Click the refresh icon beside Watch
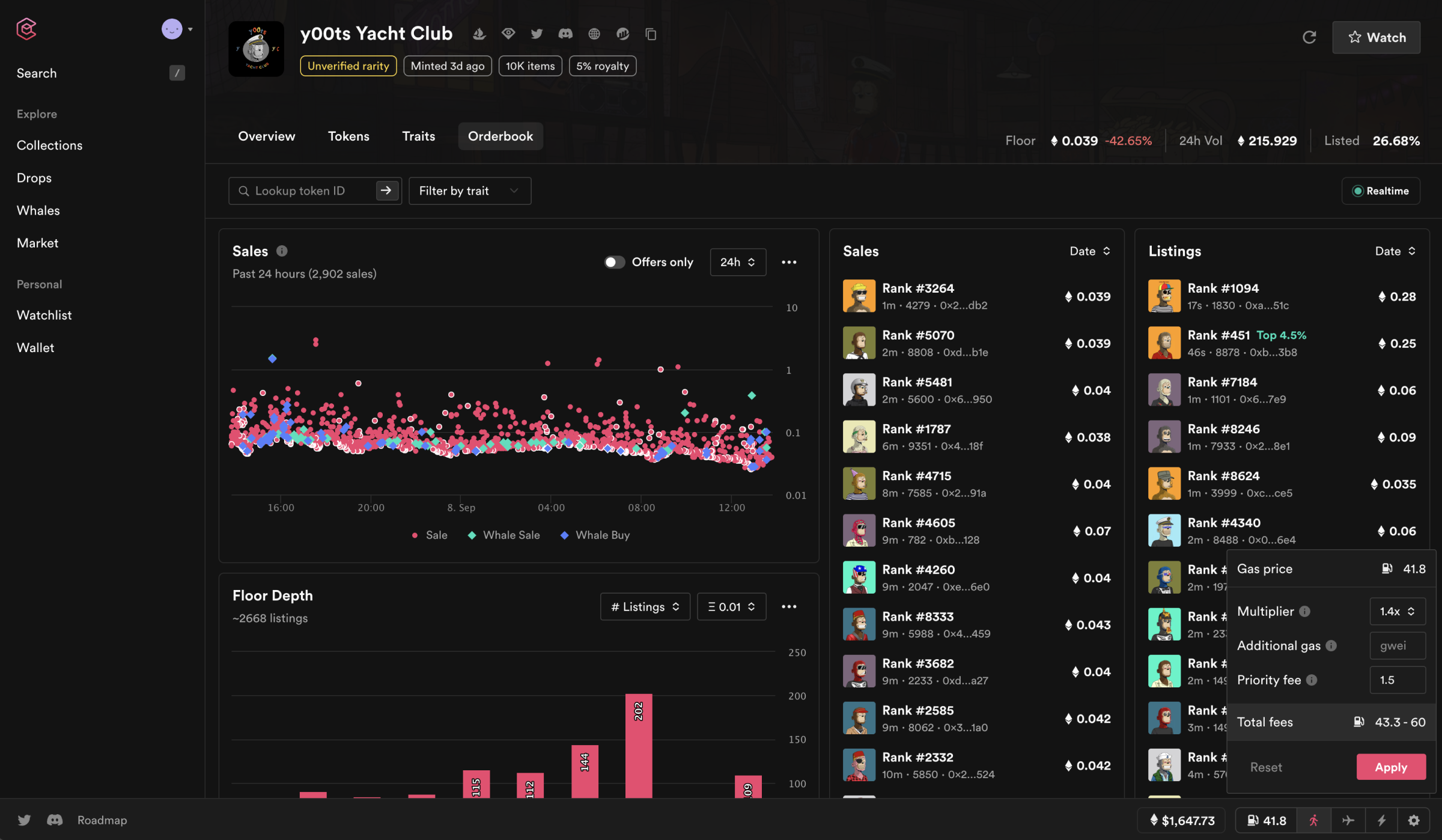The image size is (1442, 840). tap(1309, 37)
